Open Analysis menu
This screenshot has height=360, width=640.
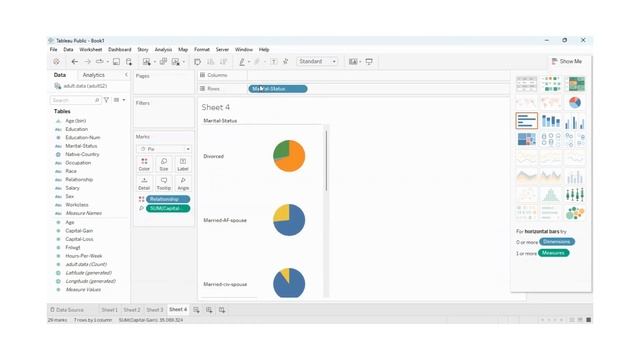point(163,49)
